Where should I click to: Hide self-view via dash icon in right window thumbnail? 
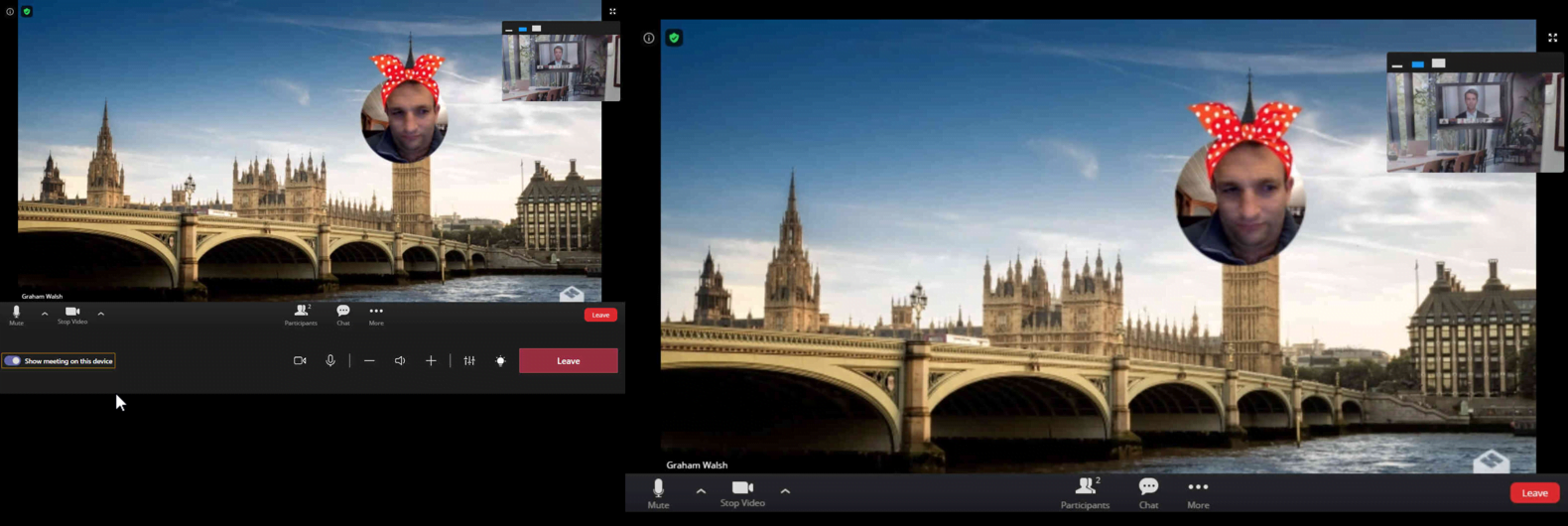click(x=1397, y=65)
